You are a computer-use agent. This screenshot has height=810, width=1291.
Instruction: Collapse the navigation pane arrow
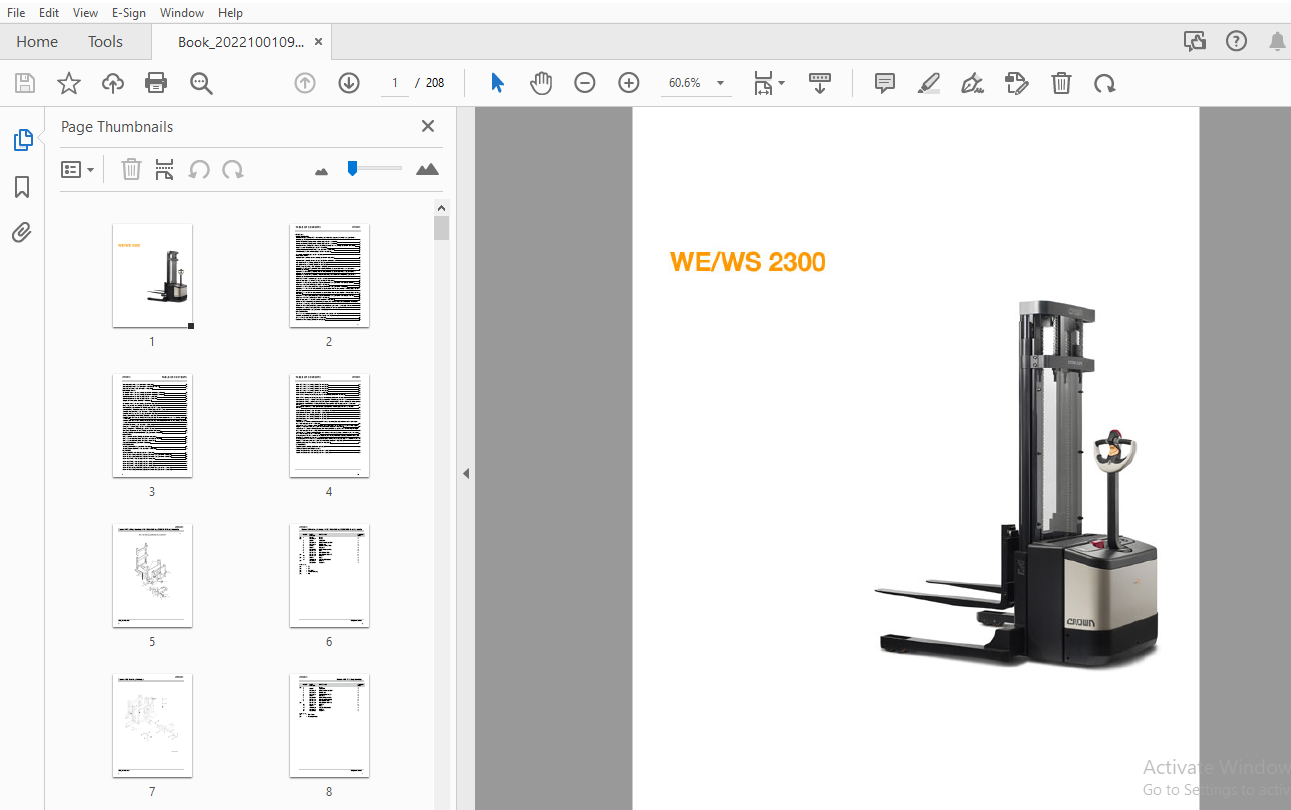tap(466, 474)
